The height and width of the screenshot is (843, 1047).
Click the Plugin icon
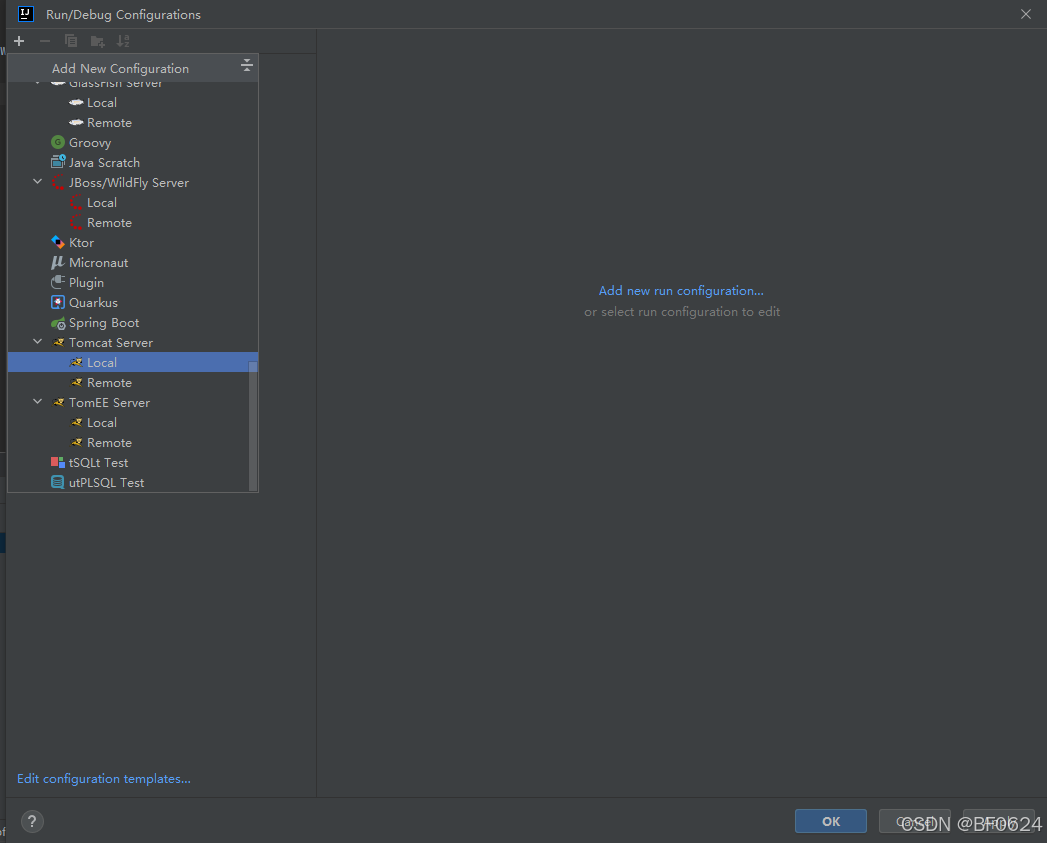[58, 283]
